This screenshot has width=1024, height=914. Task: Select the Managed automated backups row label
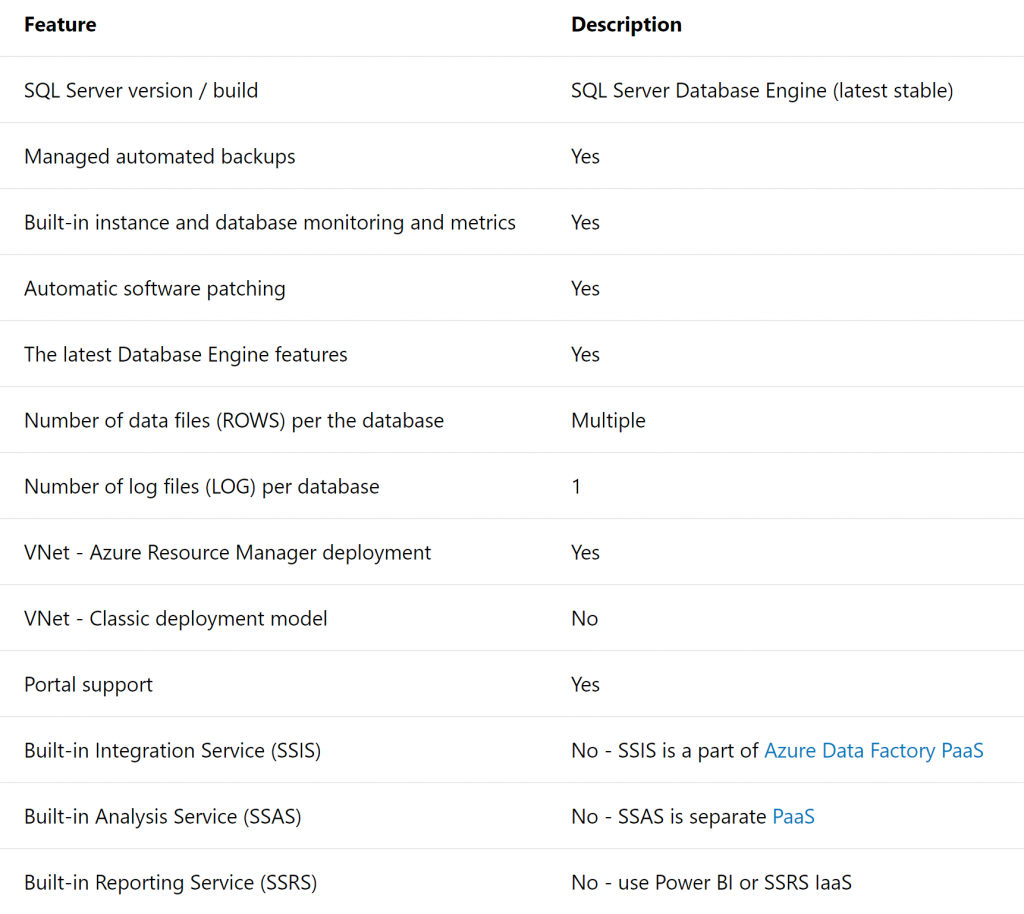coord(159,156)
